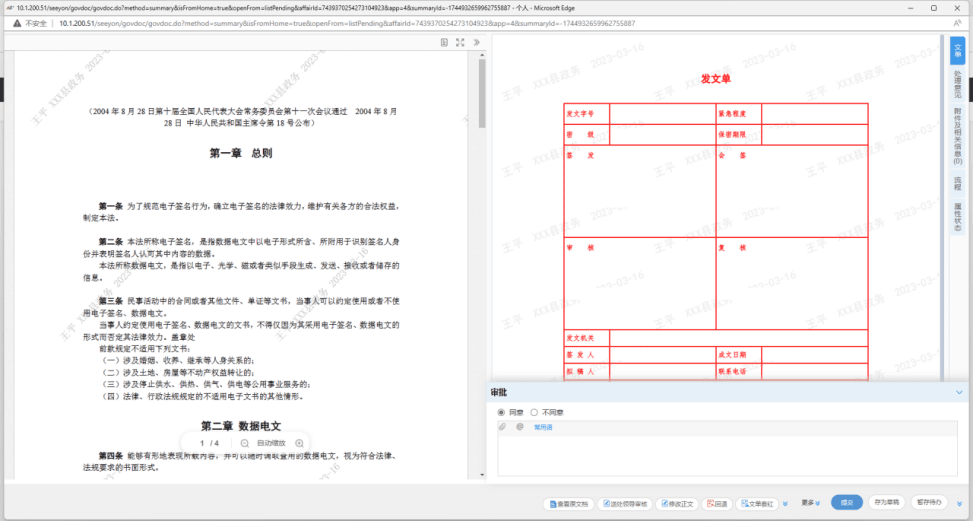This screenshot has width=974, height=521.
Task: Open the 属性状态 side tab
Action: [957, 217]
